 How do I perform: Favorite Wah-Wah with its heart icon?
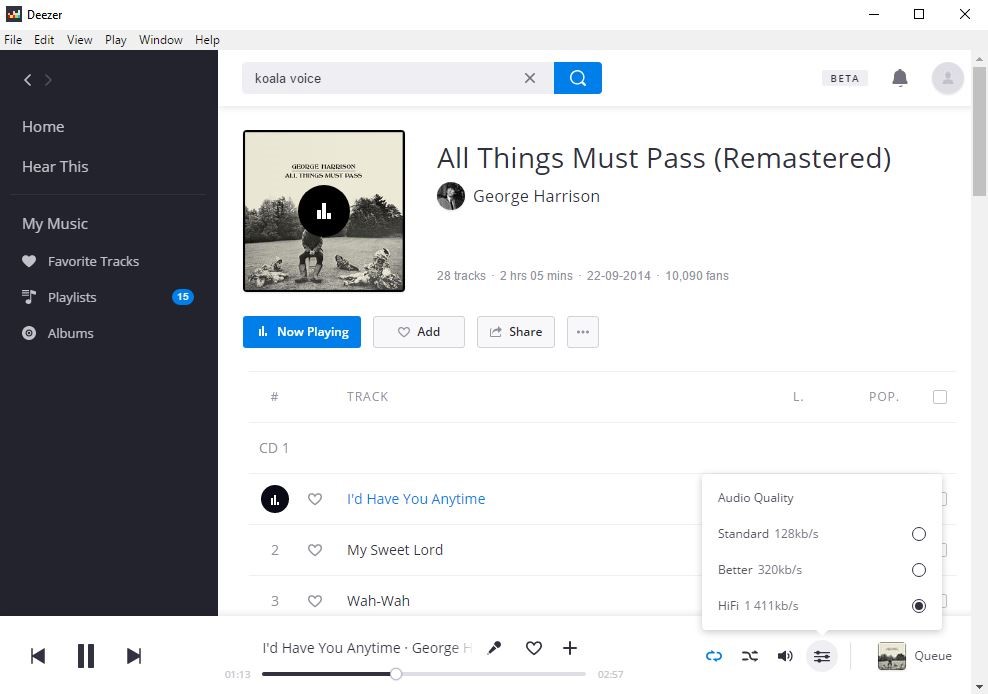pos(315,601)
